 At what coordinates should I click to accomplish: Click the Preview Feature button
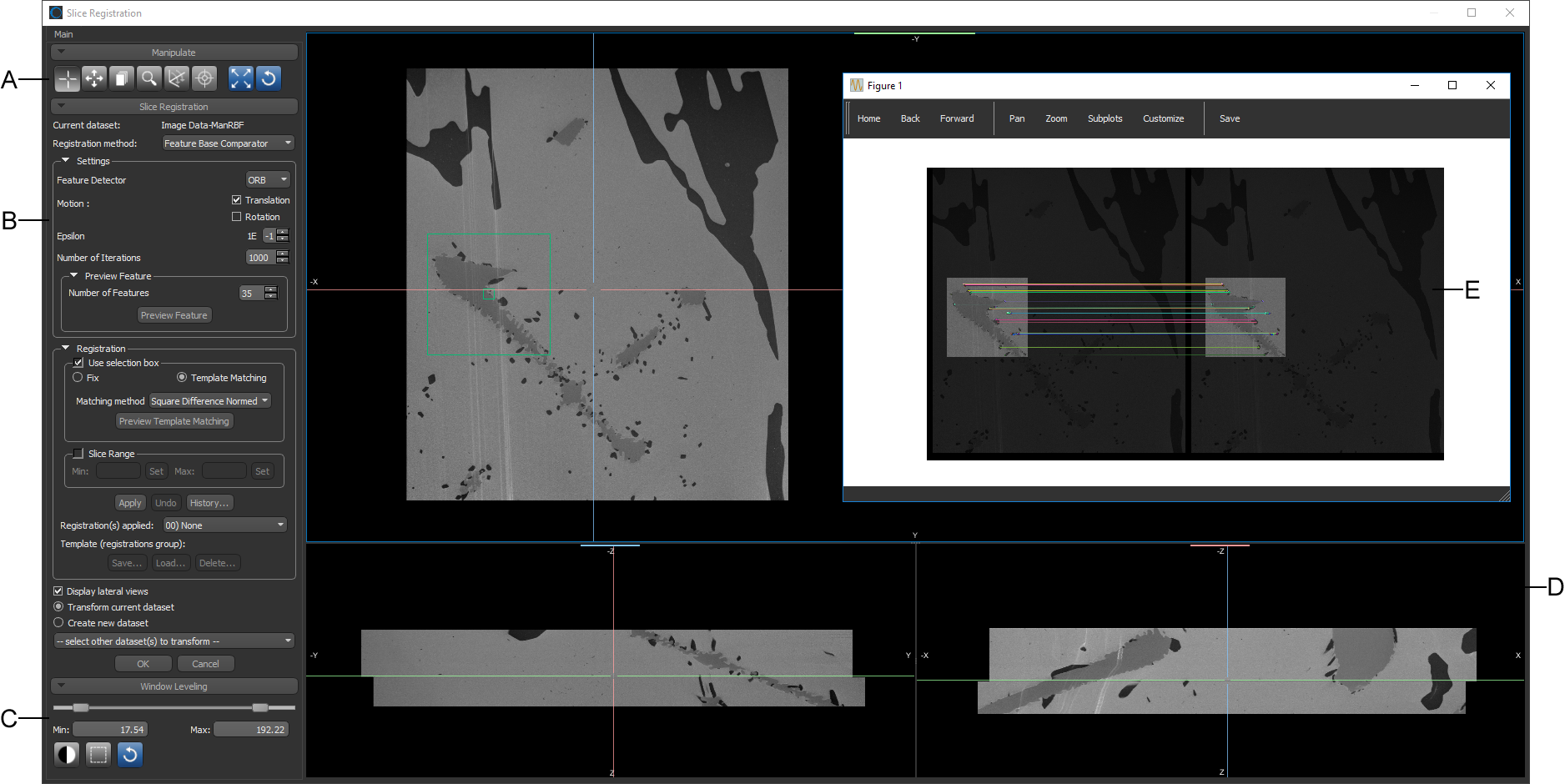(174, 315)
